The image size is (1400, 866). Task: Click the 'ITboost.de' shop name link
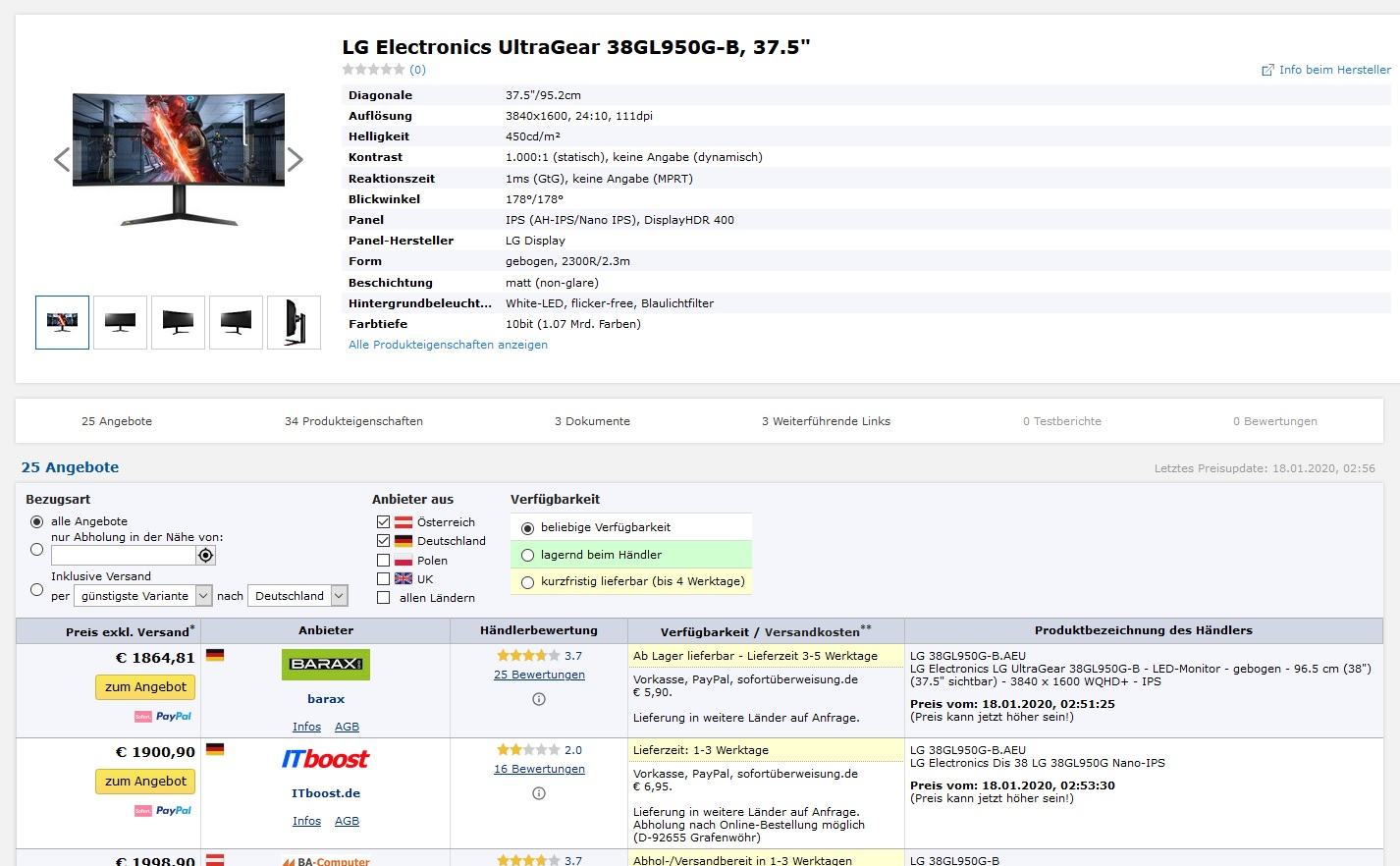pyautogui.click(x=326, y=793)
